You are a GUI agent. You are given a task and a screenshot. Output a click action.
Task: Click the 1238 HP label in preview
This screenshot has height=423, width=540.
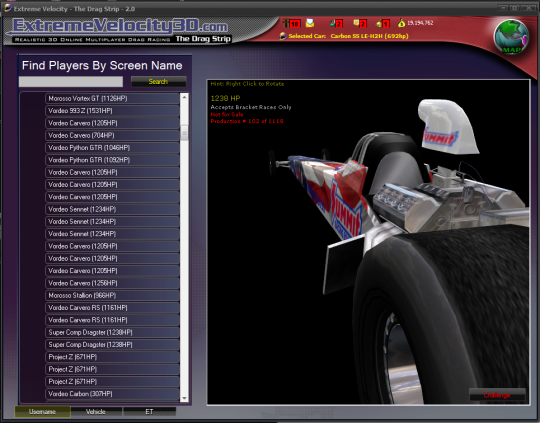(x=225, y=98)
